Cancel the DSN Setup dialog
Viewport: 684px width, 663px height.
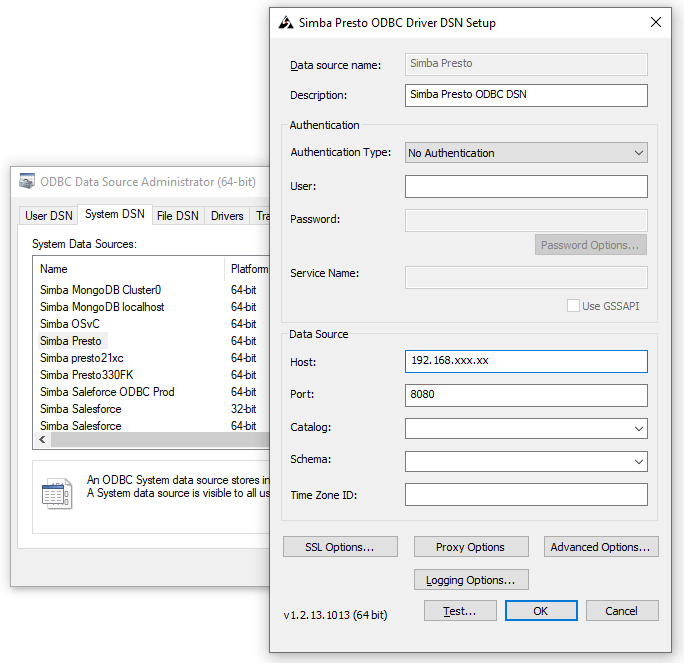pyautogui.click(x=622, y=611)
